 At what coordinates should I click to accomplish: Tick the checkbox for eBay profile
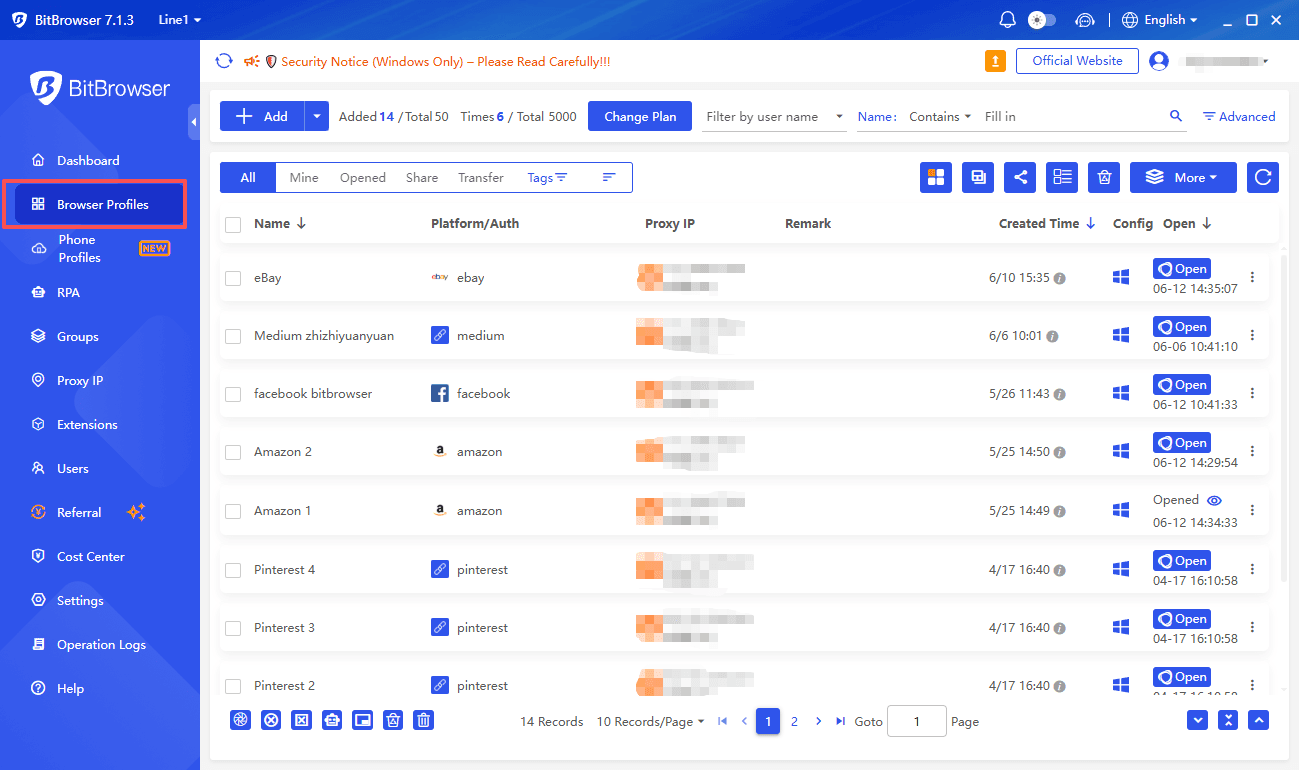click(x=233, y=278)
